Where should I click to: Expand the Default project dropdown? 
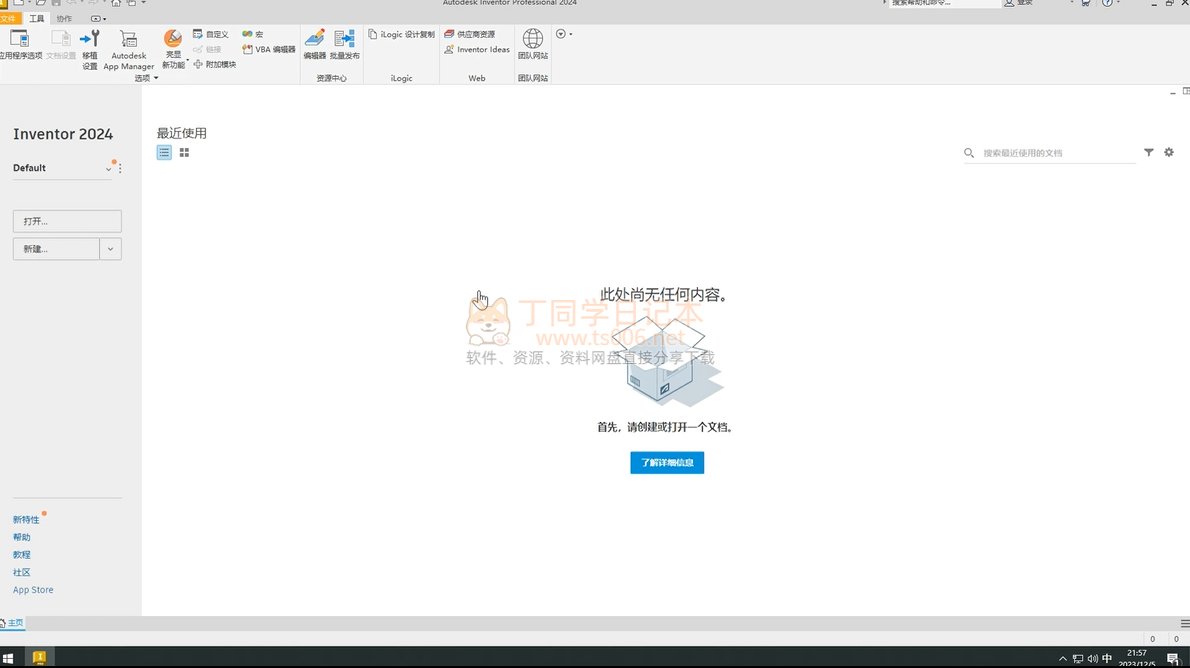[108, 169]
